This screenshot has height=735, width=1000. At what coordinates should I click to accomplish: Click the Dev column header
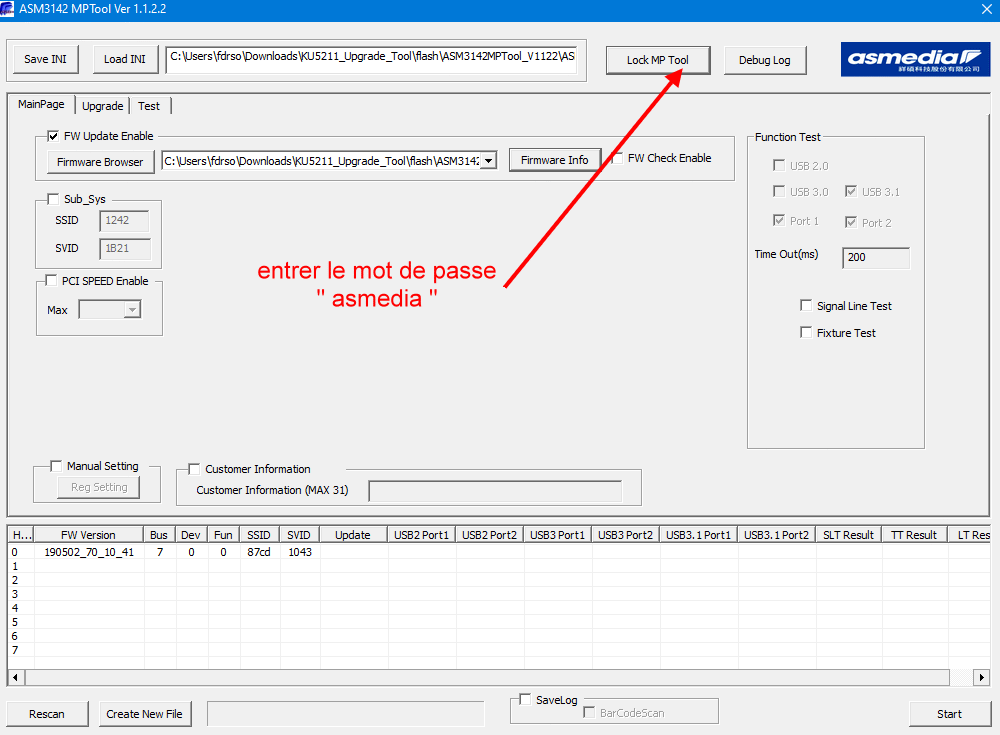[191, 535]
